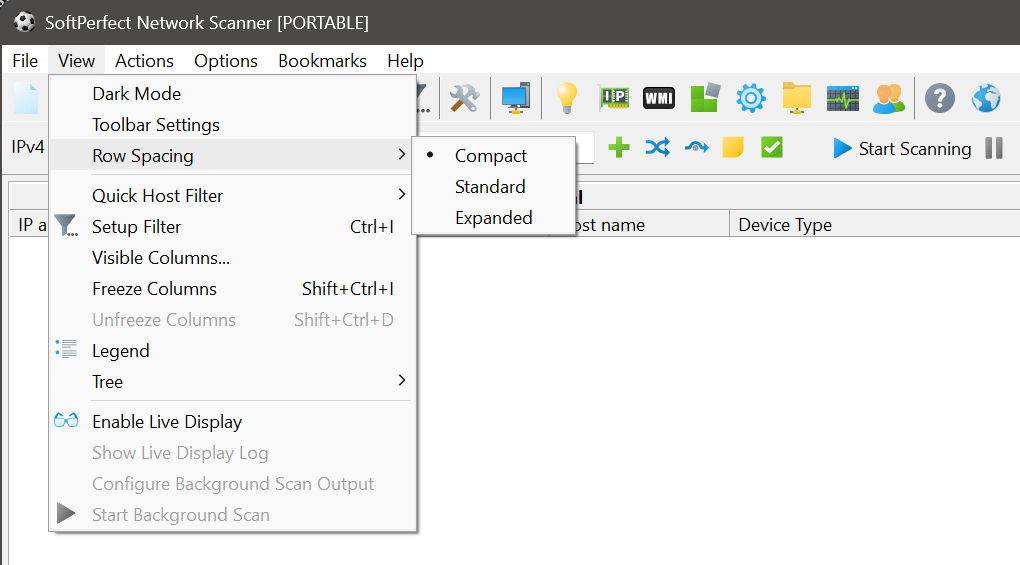The width and height of the screenshot is (1020, 565).
Task: Open the Bookmarks menu
Action: 323,60
